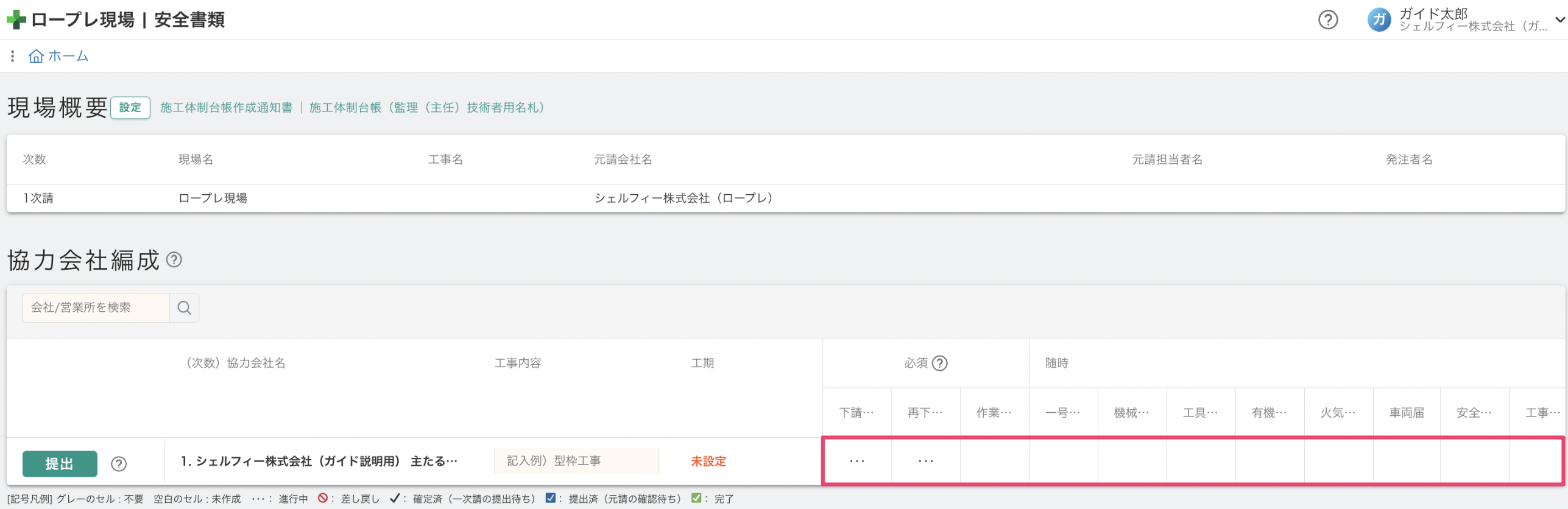
Task: Click the 未設定 construction period link
Action: pos(708,462)
